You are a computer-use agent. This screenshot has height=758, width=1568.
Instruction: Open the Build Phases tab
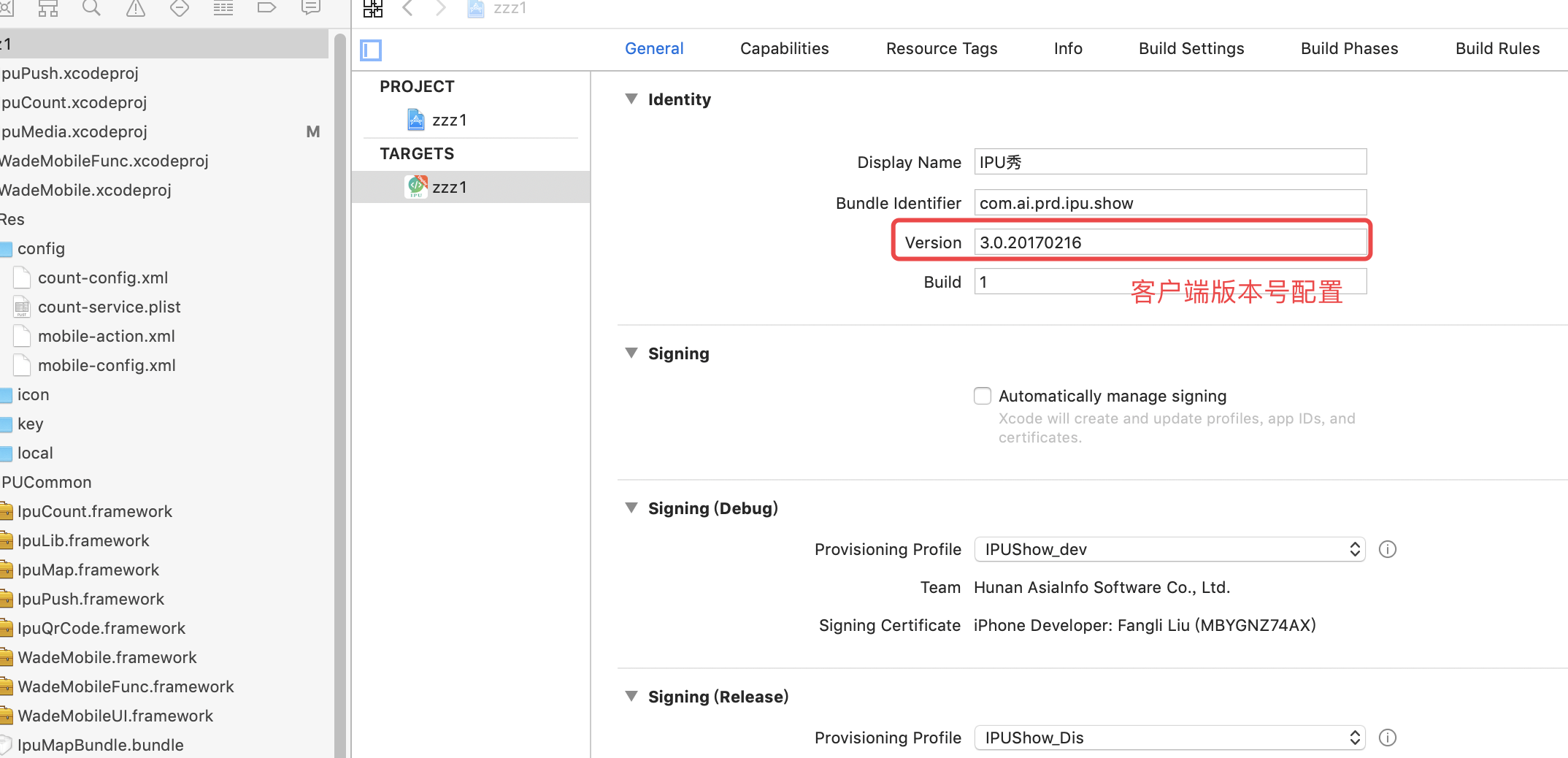click(1350, 48)
